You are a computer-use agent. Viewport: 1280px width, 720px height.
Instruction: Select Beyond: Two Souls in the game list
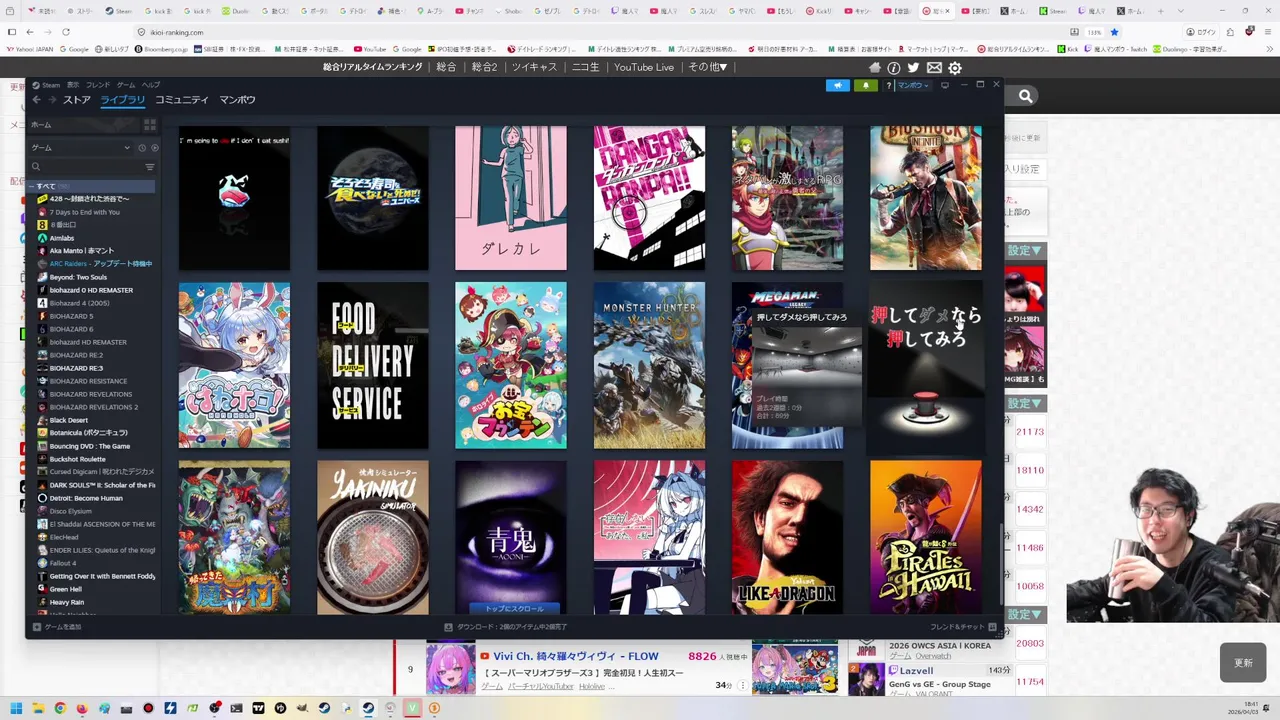point(78,277)
